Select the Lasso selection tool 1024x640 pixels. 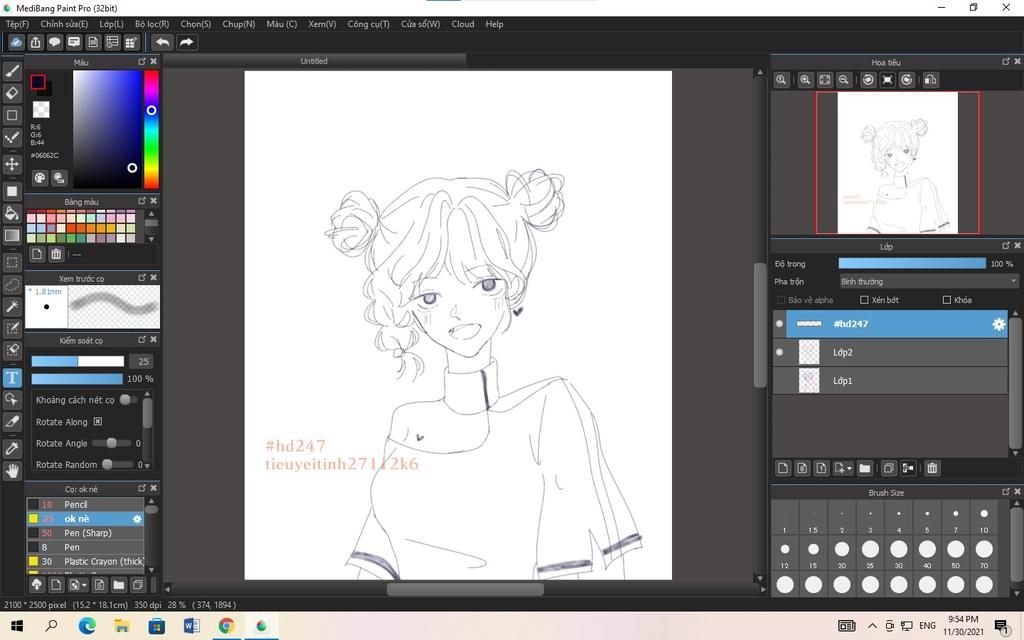pyautogui.click(x=12, y=285)
